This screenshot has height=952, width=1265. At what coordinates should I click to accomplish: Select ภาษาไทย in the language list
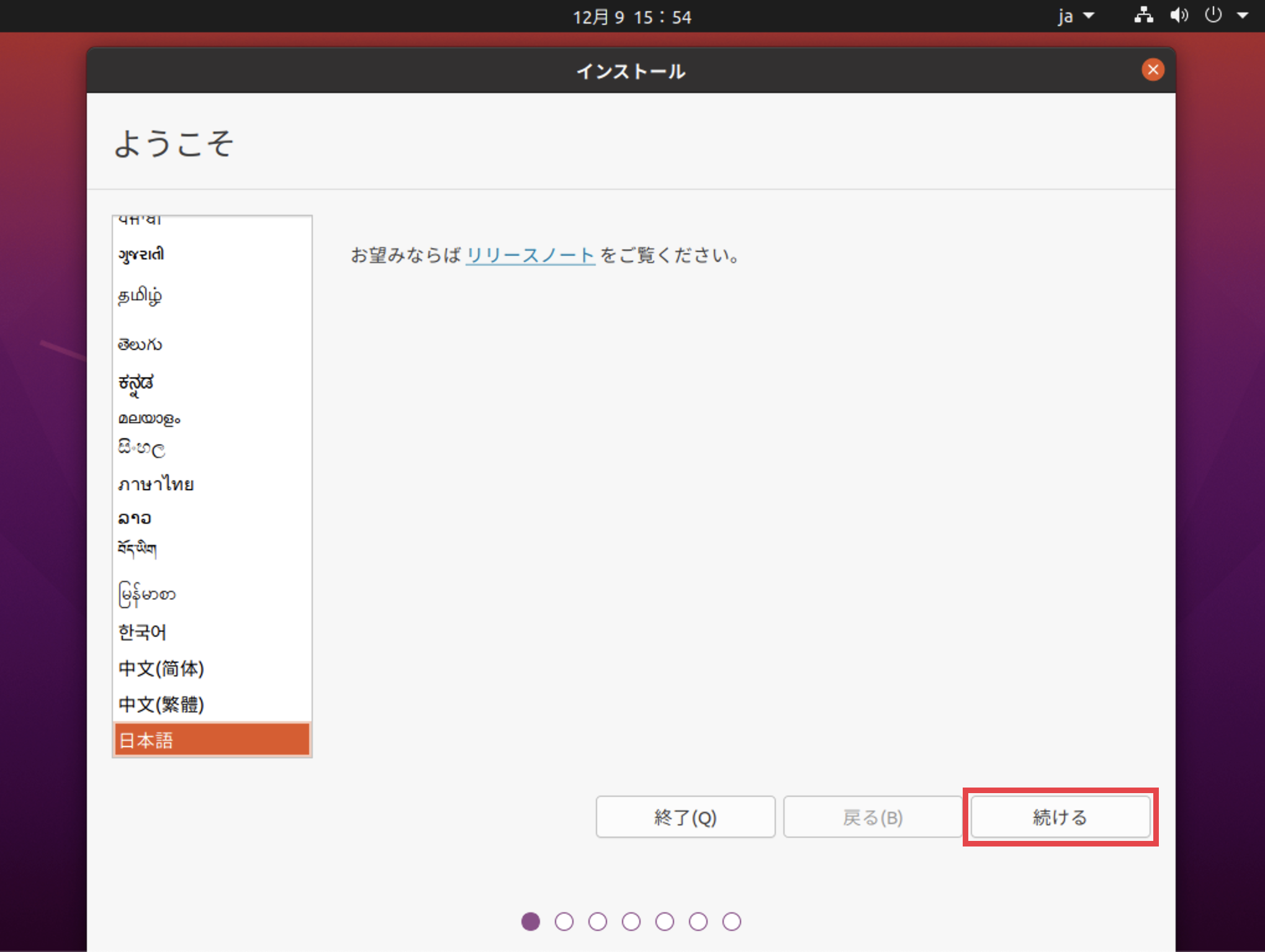[156, 484]
